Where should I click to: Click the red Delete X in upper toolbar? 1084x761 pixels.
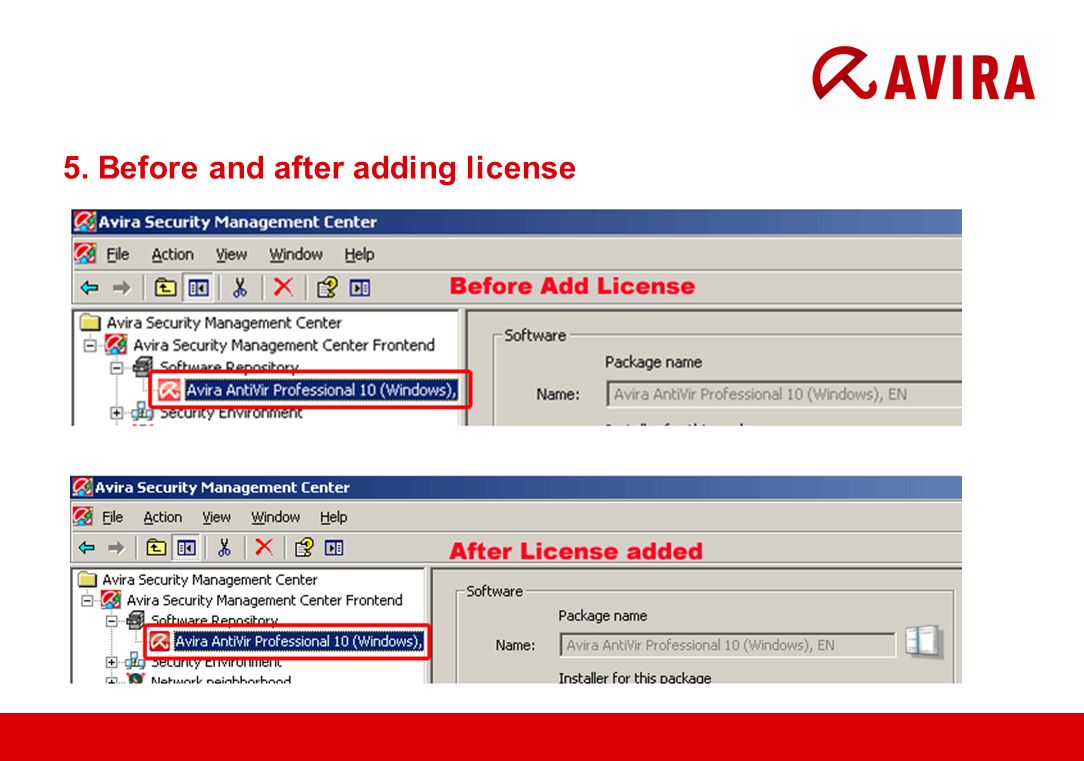283,287
